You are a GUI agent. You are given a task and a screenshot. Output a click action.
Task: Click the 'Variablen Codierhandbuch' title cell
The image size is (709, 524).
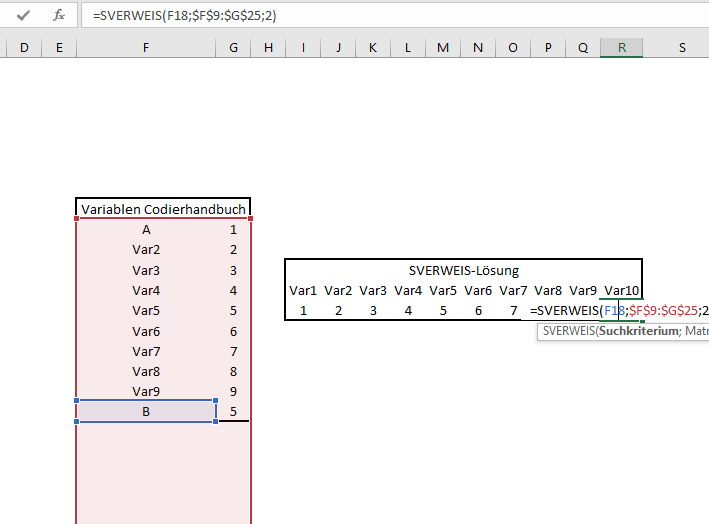pos(163,209)
